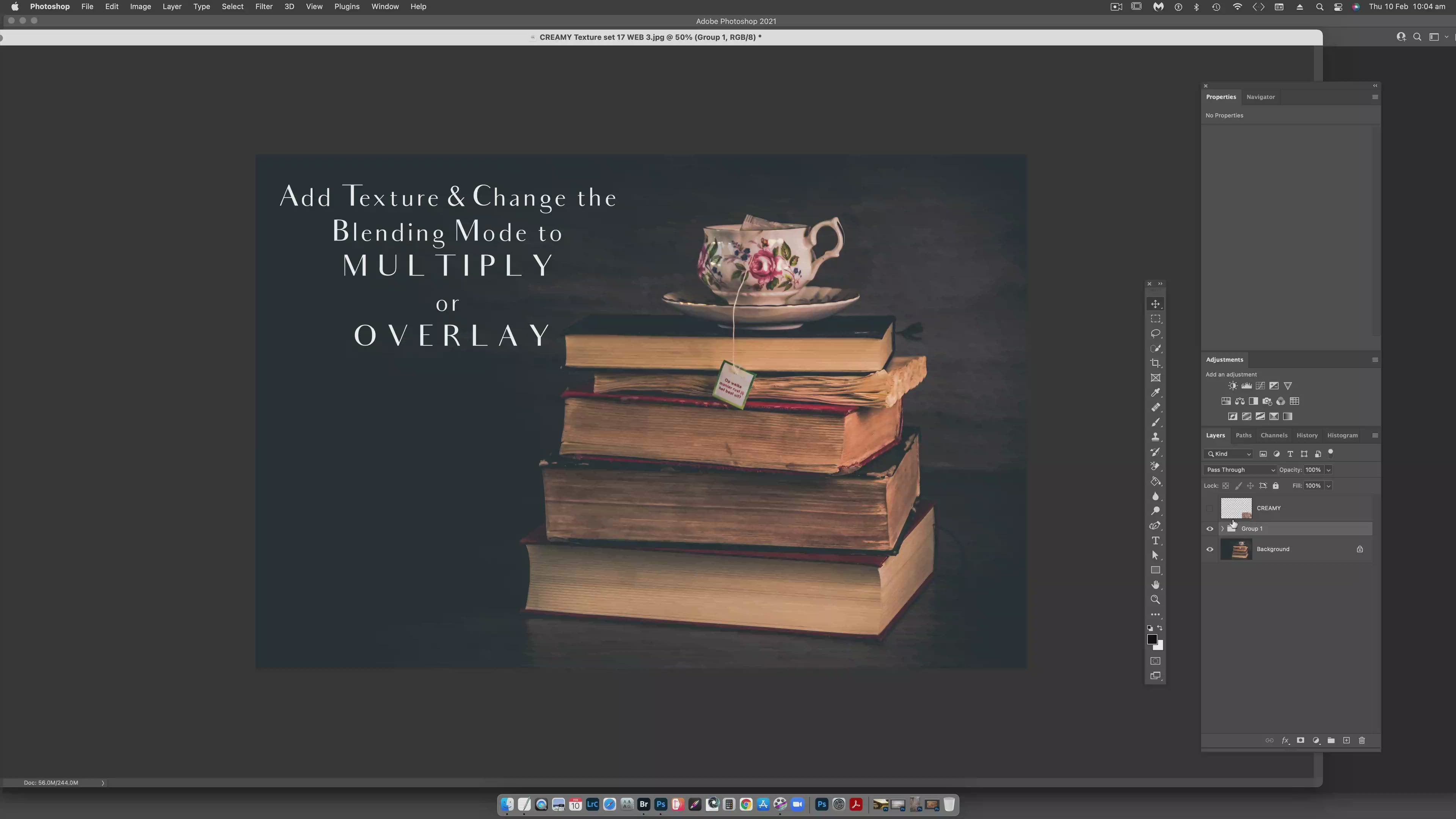
Task: Open the Opacity slider dropdown arrow
Action: pos(1328,470)
